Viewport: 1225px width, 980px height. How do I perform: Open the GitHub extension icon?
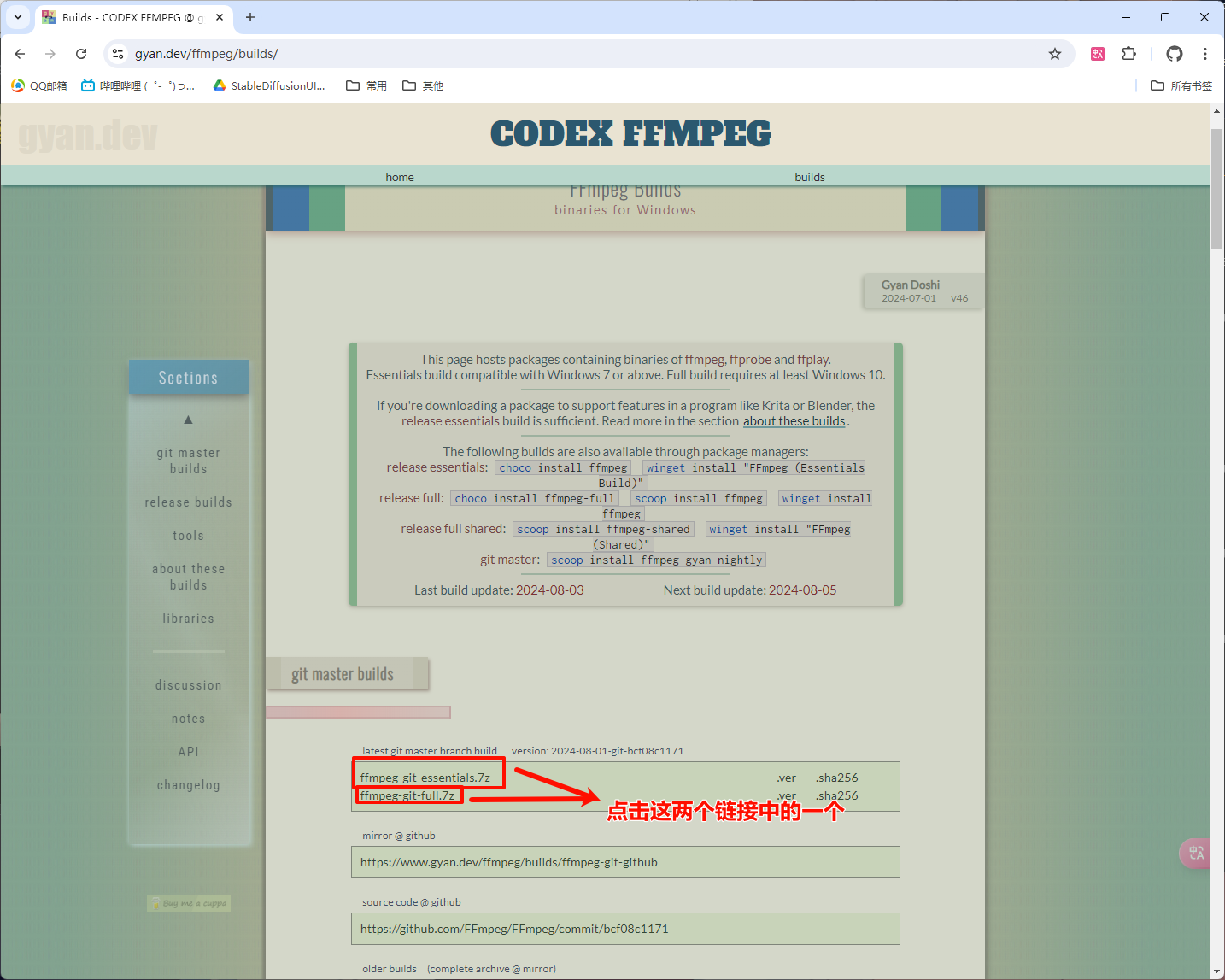[x=1175, y=54]
